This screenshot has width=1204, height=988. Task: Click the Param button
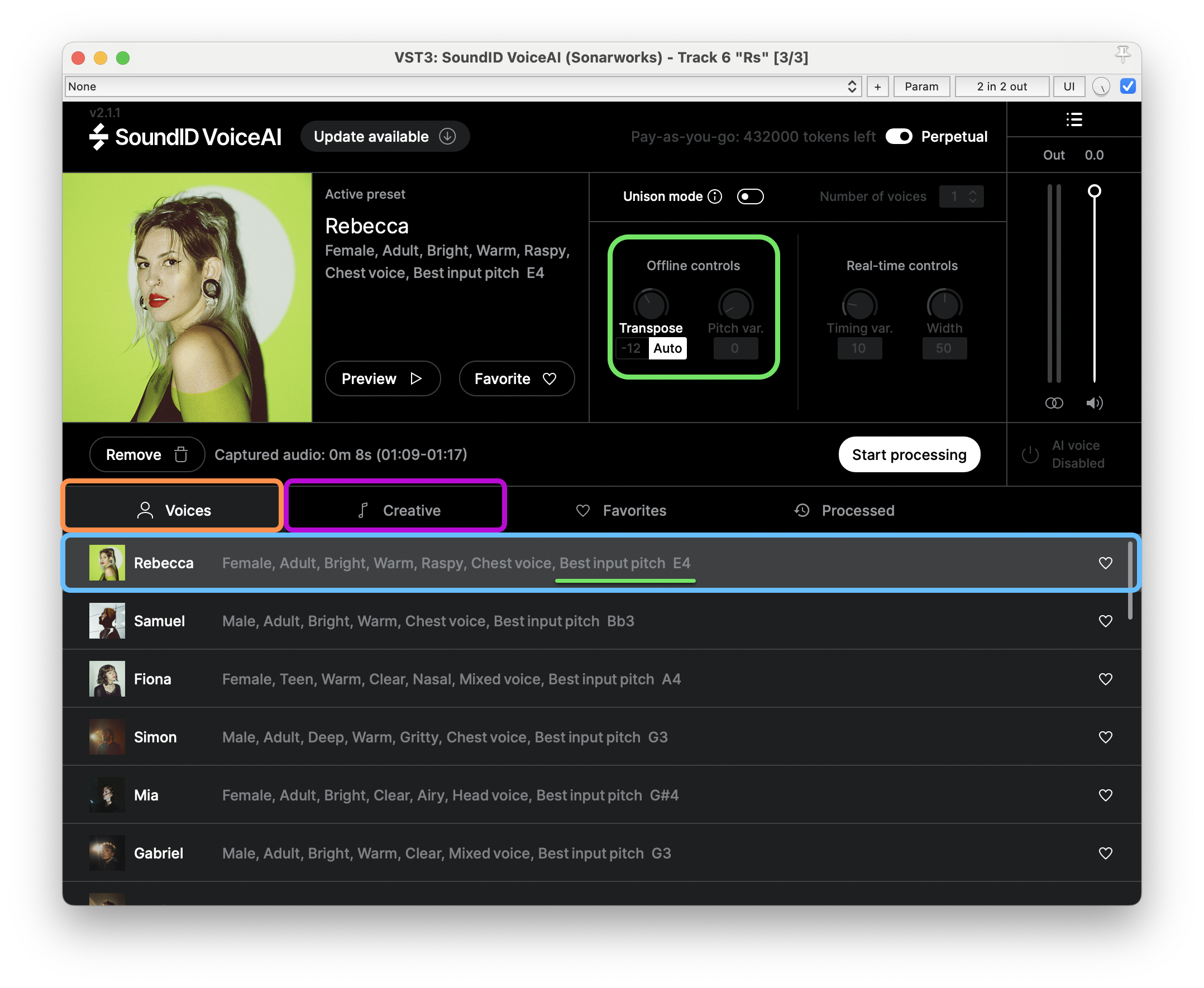tap(921, 87)
